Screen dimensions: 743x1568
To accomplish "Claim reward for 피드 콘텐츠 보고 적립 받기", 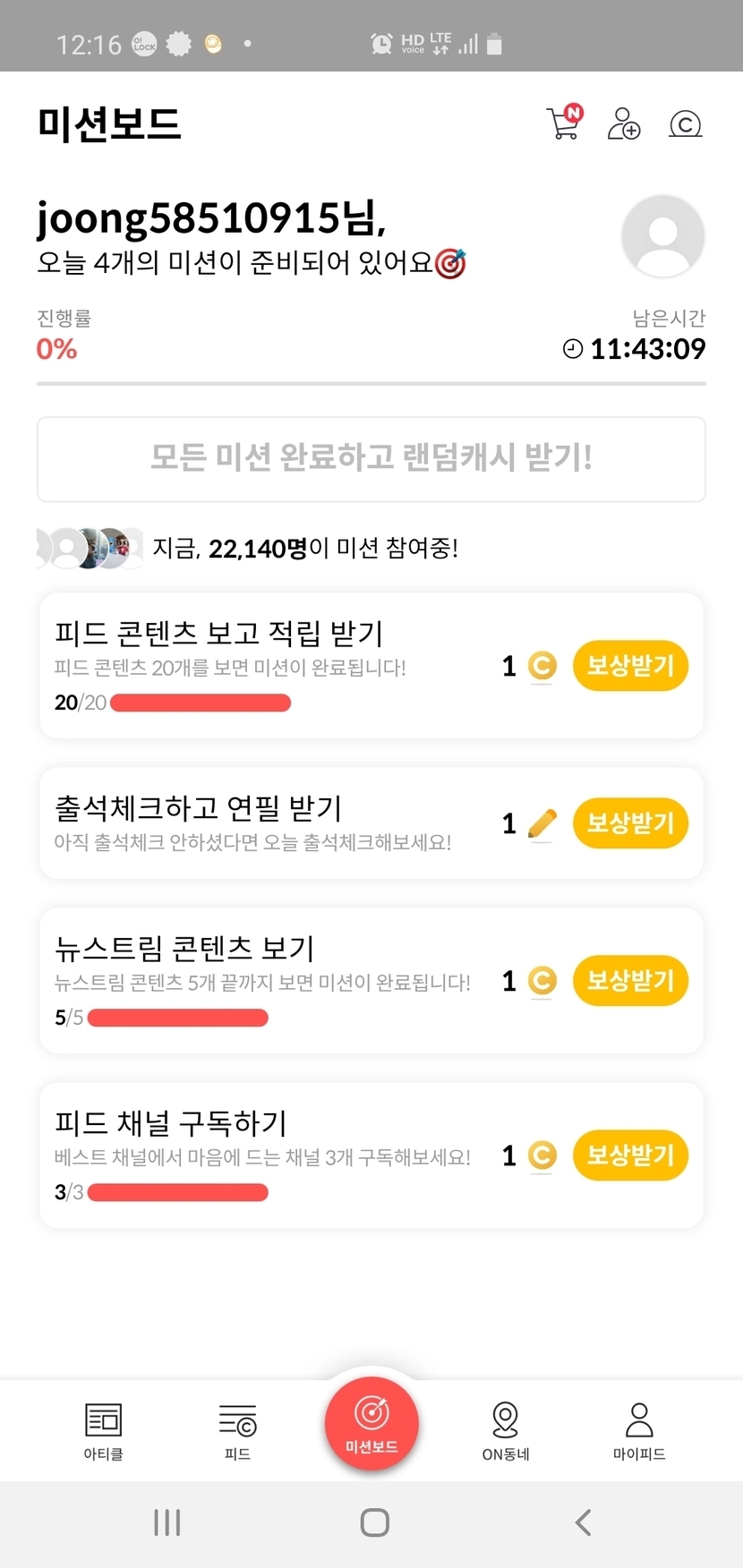I will 630,666.
